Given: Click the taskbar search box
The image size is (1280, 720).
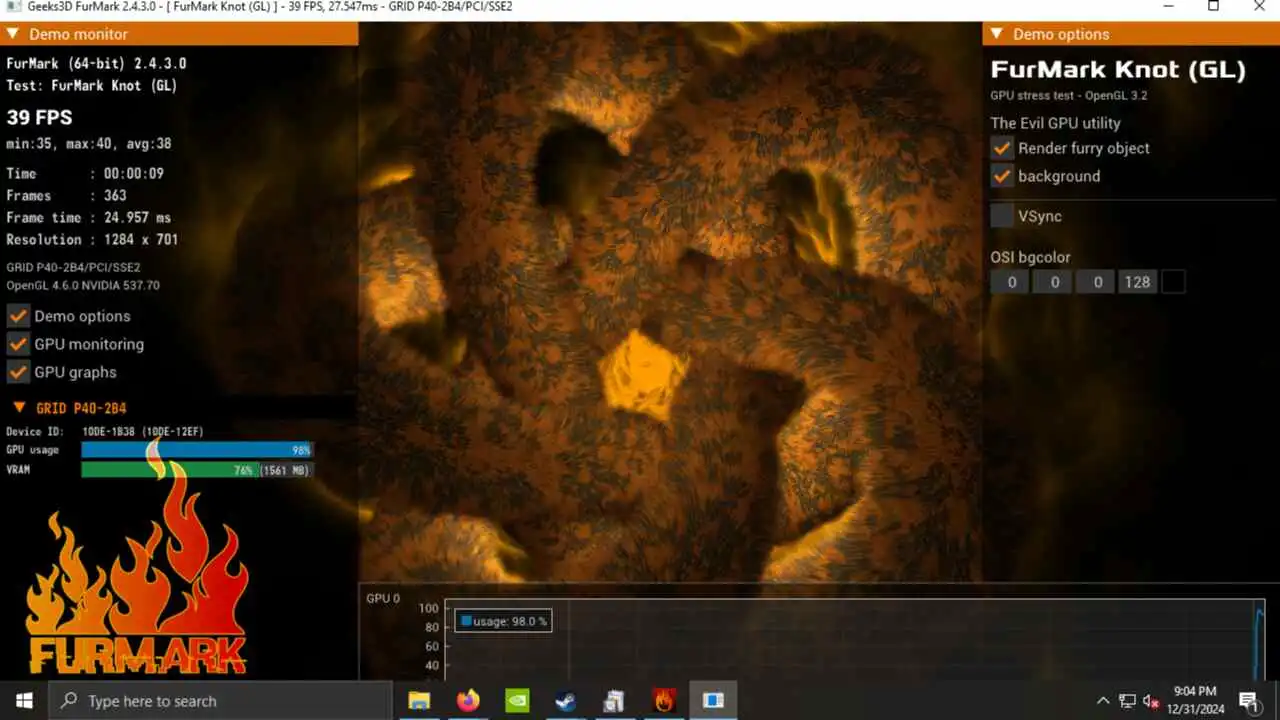Looking at the screenshot, I should point(220,701).
